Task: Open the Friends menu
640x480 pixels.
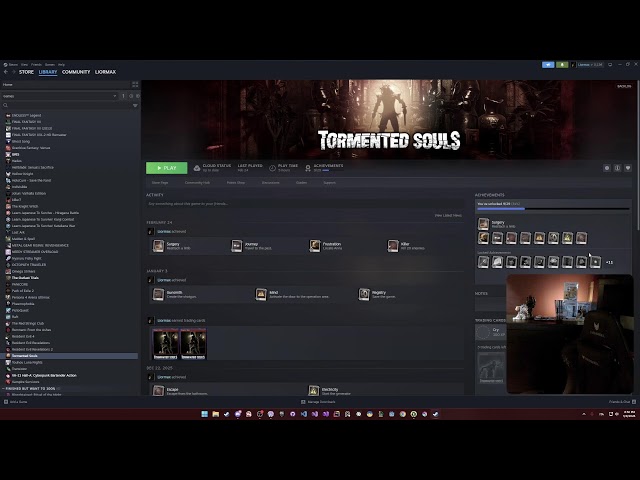Action: click(36, 64)
